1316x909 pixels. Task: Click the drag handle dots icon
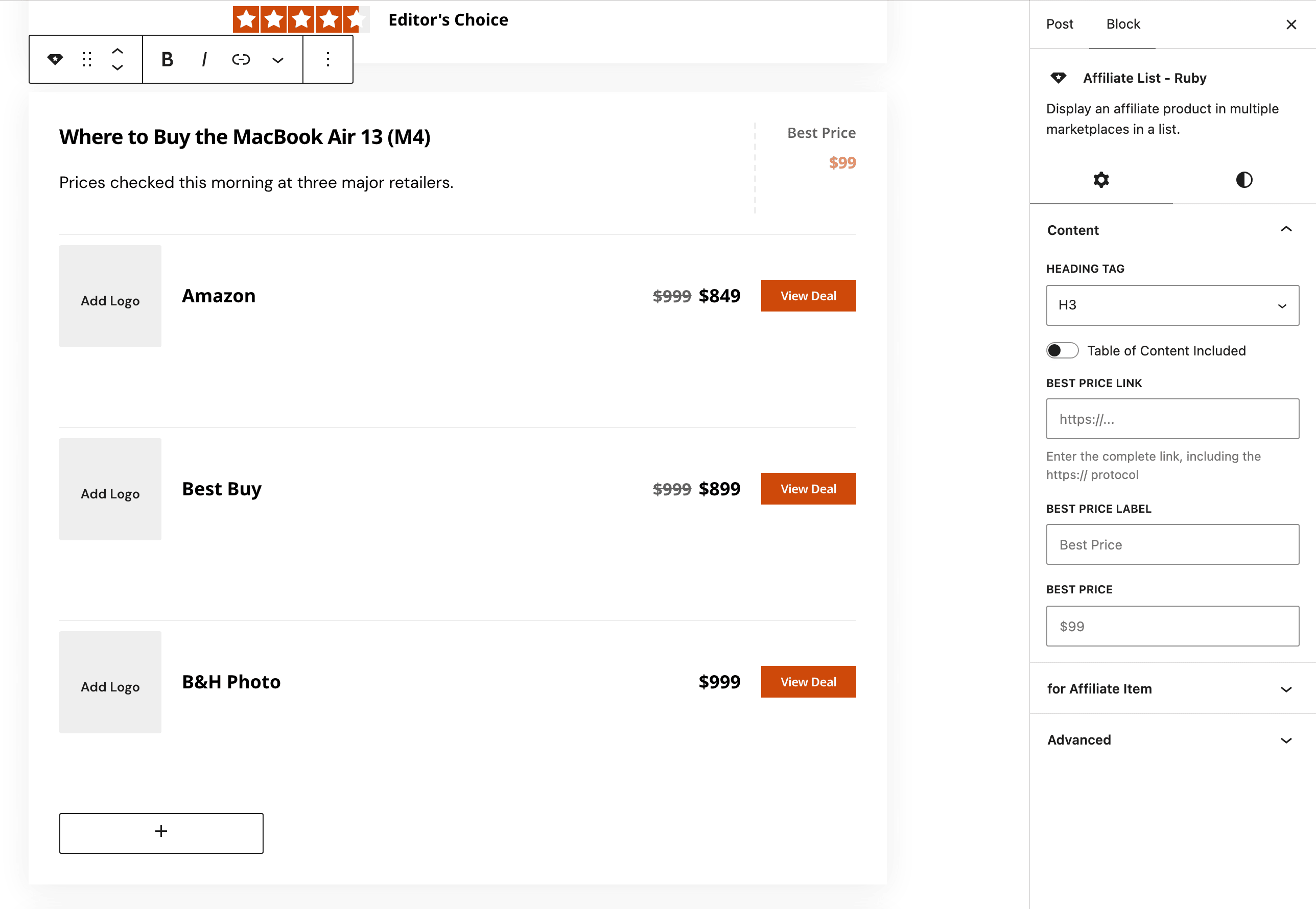tap(87, 59)
